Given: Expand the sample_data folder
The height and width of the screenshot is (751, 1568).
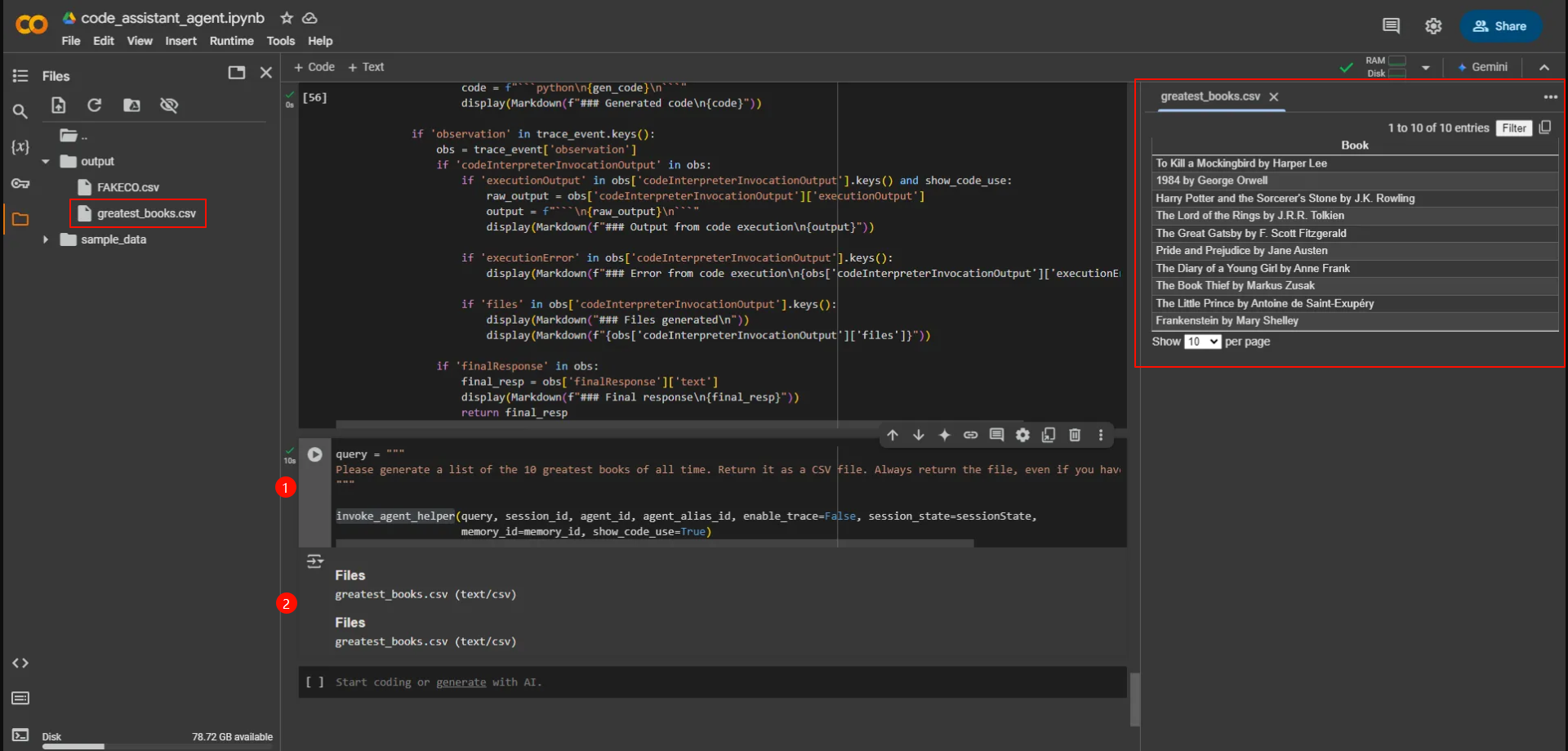Looking at the screenshot, I should 46,239.
